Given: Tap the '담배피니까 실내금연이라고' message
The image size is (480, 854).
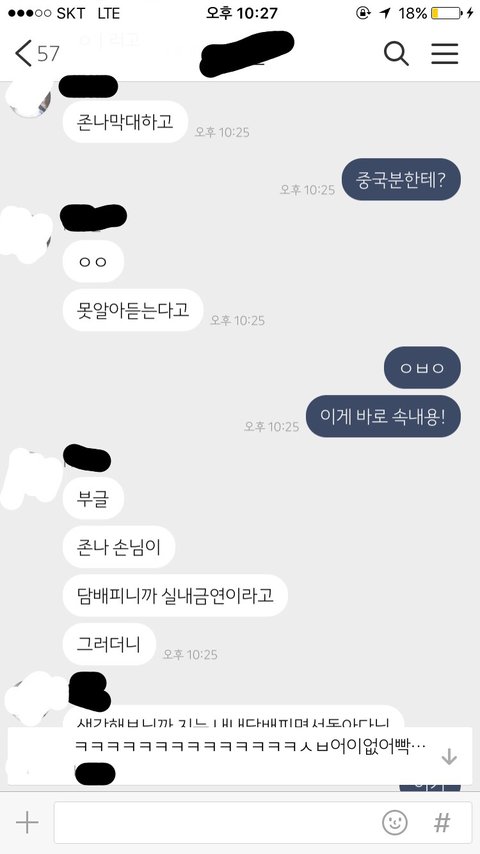Looking at the screenshot, I should 175,595.
